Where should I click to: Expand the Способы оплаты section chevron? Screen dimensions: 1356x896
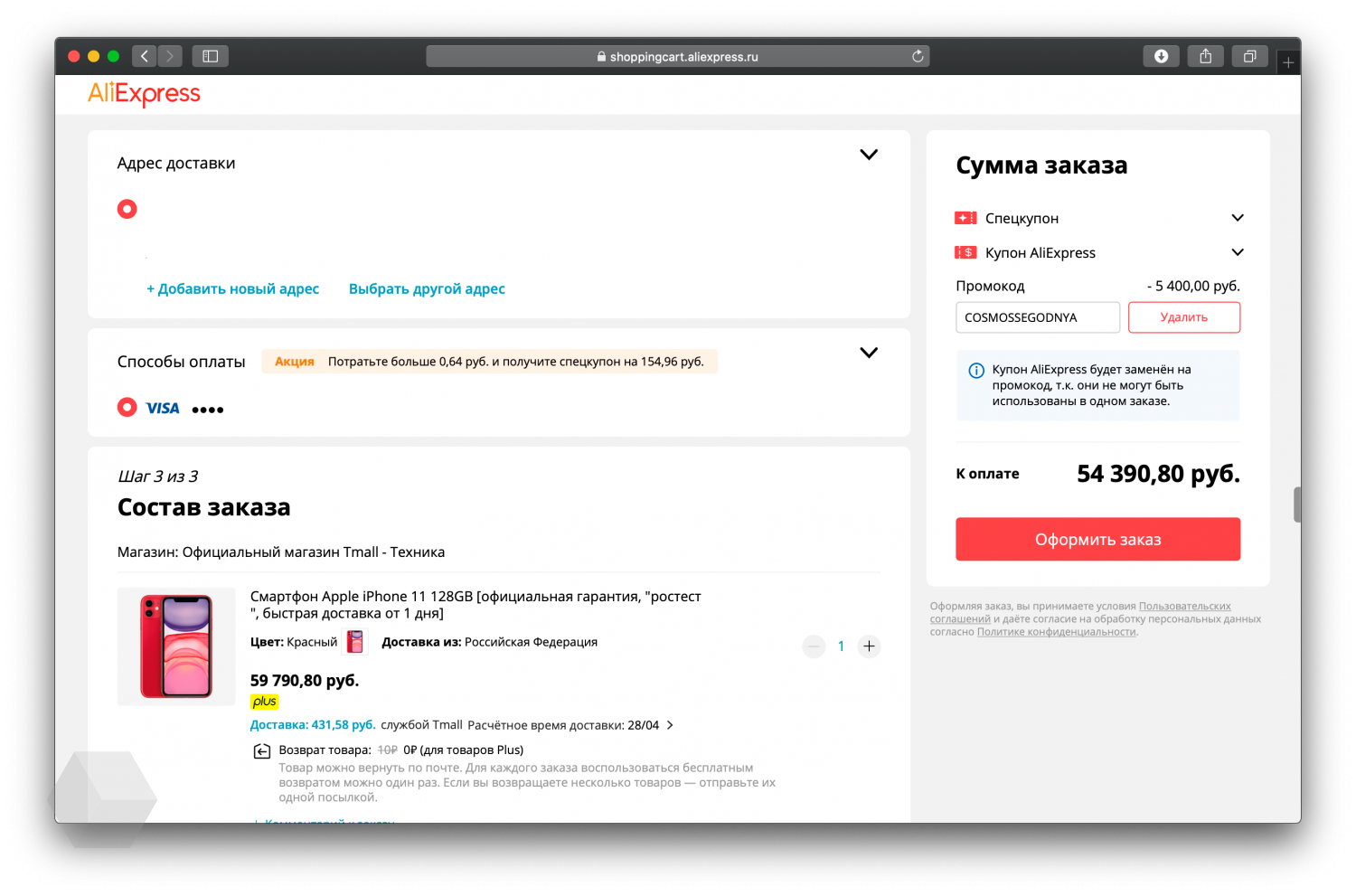[x=869, y=353]
